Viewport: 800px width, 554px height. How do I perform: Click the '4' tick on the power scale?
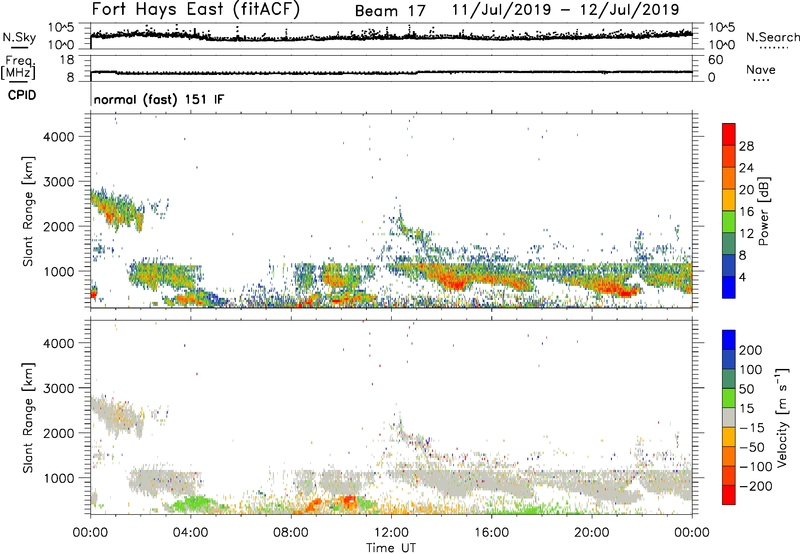point(743,277)
